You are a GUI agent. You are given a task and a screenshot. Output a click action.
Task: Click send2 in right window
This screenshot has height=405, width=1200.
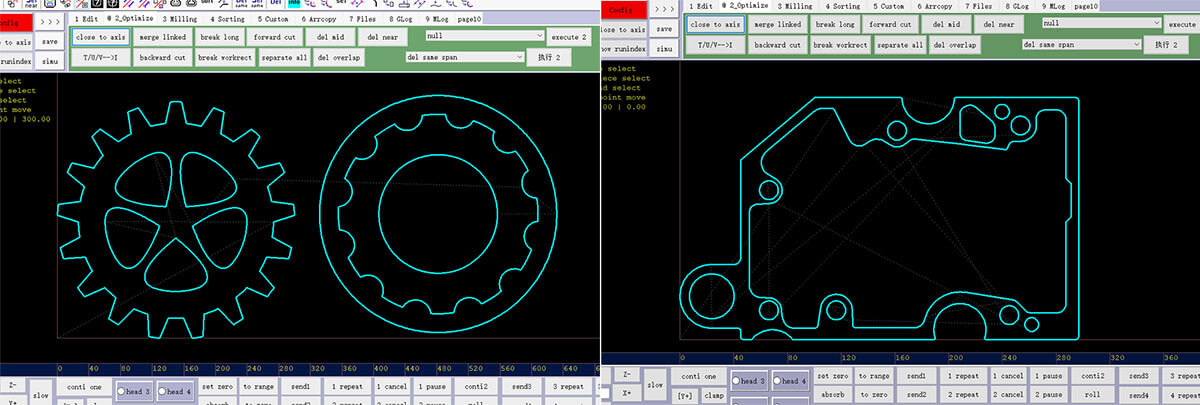pyautogui.click(x=917, y=395)
